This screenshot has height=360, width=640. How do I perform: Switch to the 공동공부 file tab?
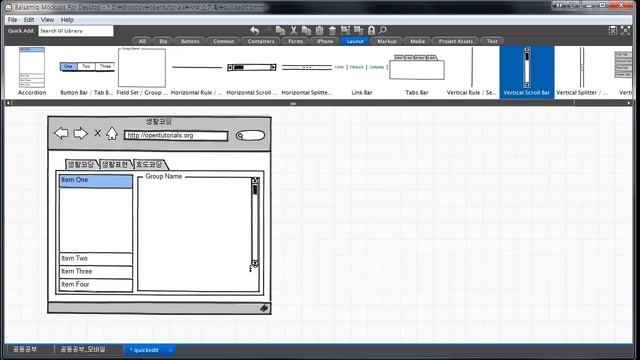click(25, 349)
